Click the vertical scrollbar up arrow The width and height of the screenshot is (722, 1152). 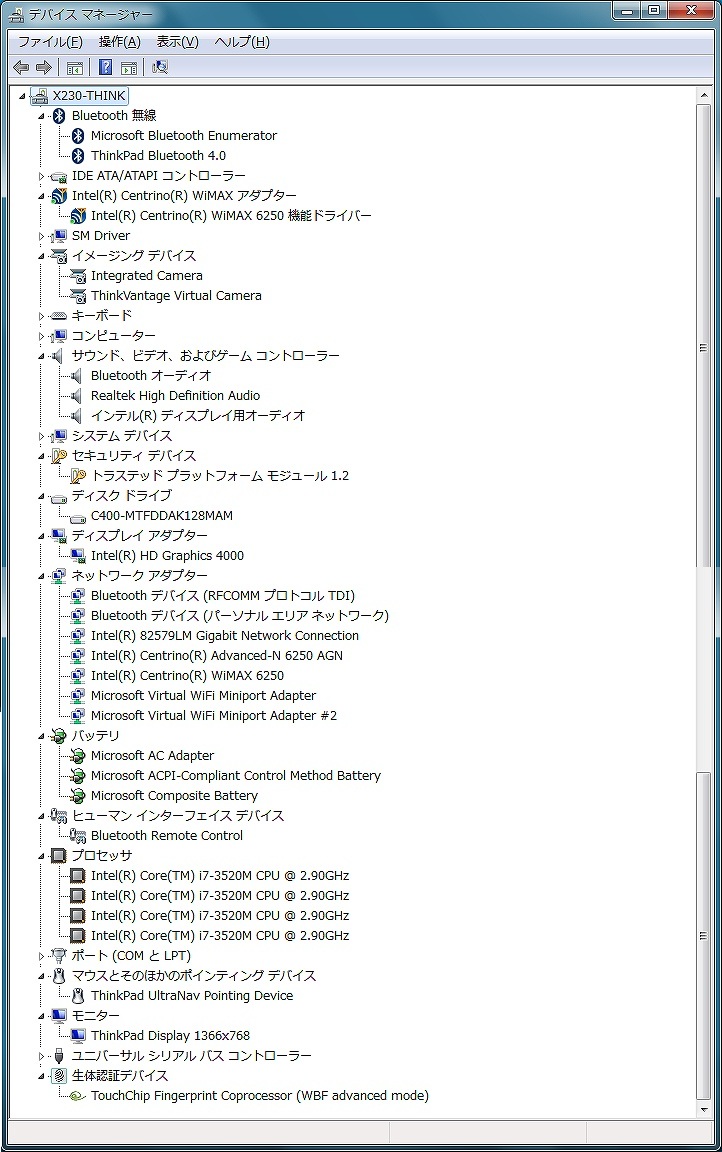(704, 96)
